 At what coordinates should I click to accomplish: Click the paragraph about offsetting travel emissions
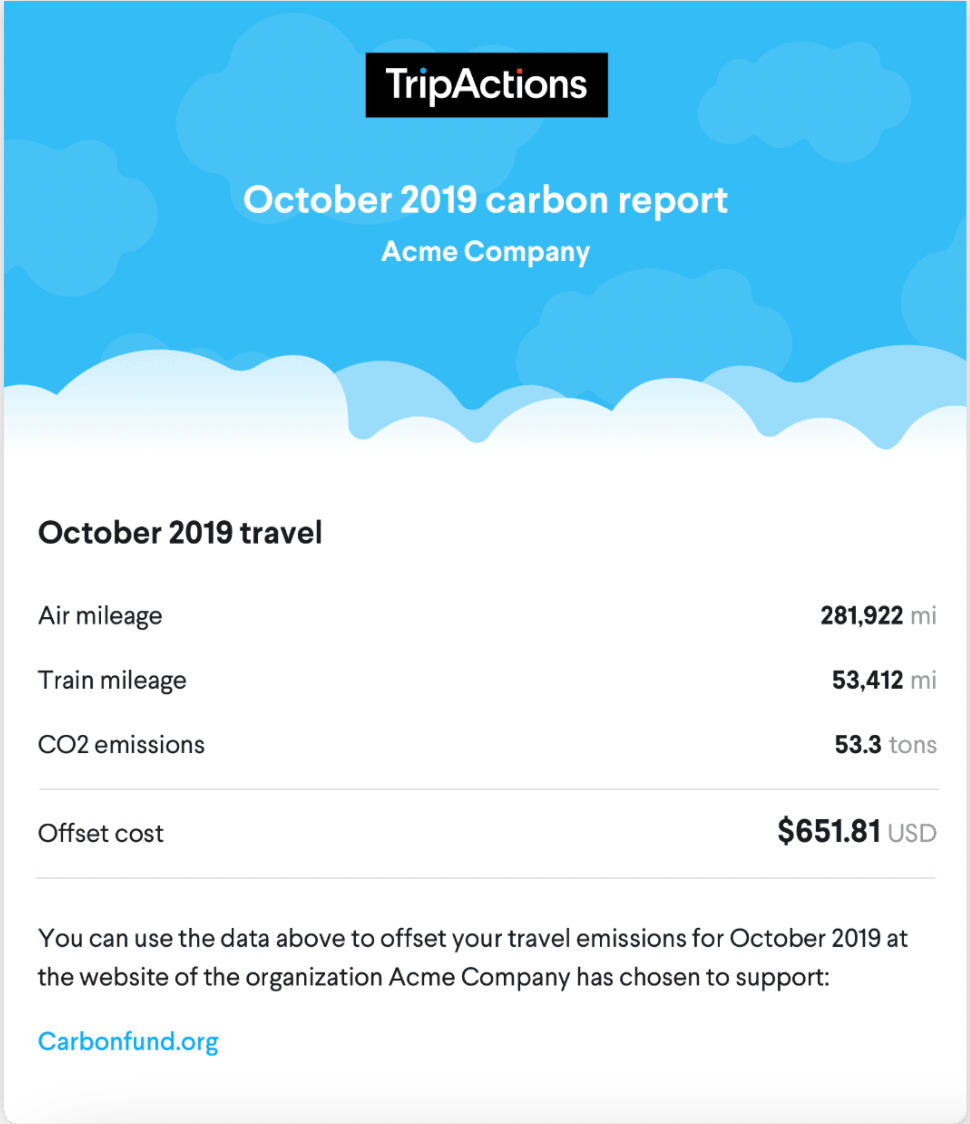[x=472, y=958]
